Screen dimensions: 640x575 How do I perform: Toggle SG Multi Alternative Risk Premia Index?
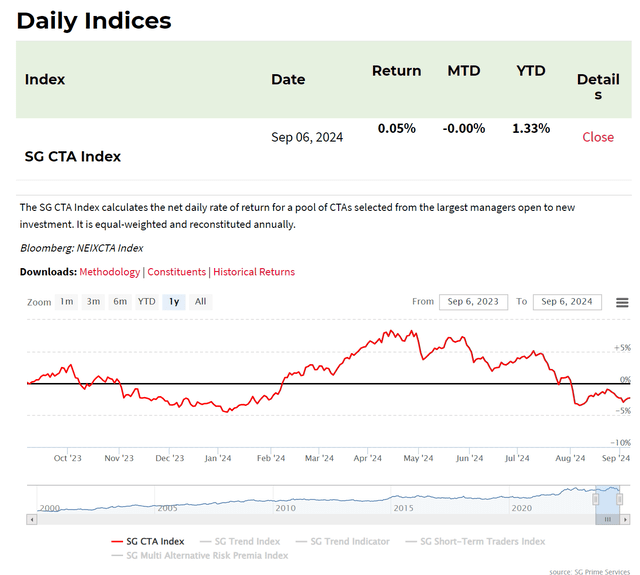tap(200, 555)
